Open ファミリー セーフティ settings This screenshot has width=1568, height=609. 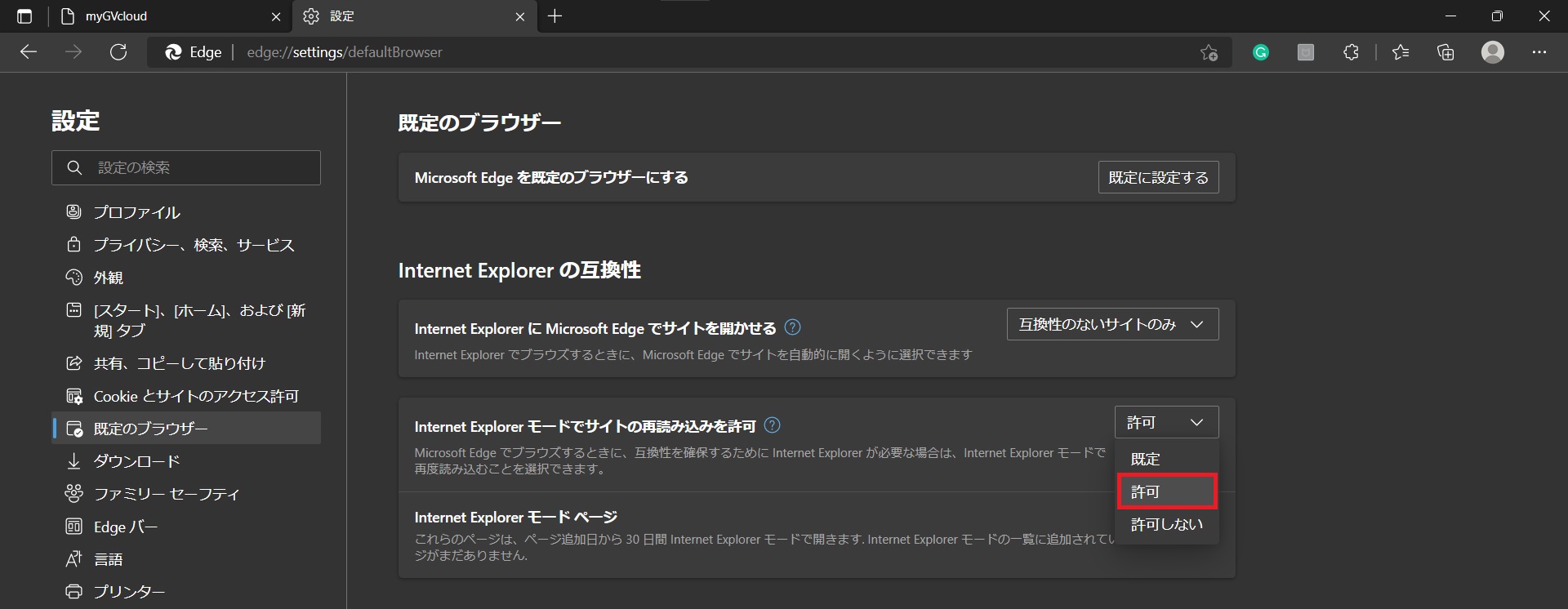tap(186, 494)
